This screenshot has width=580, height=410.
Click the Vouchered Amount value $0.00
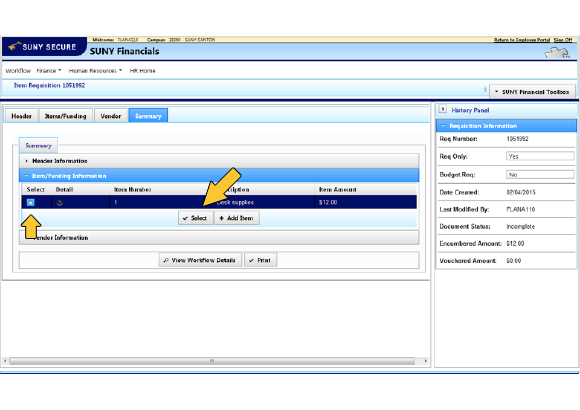point(513,261)
